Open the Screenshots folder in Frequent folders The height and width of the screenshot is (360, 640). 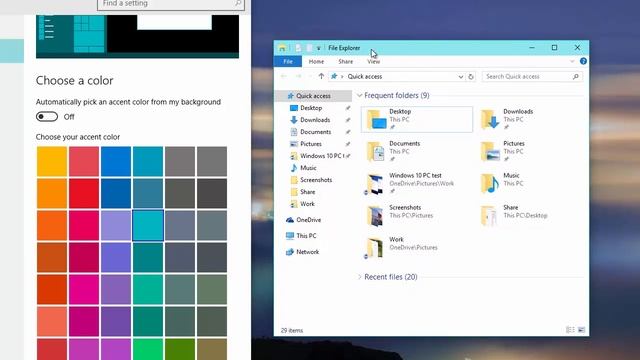417,216
